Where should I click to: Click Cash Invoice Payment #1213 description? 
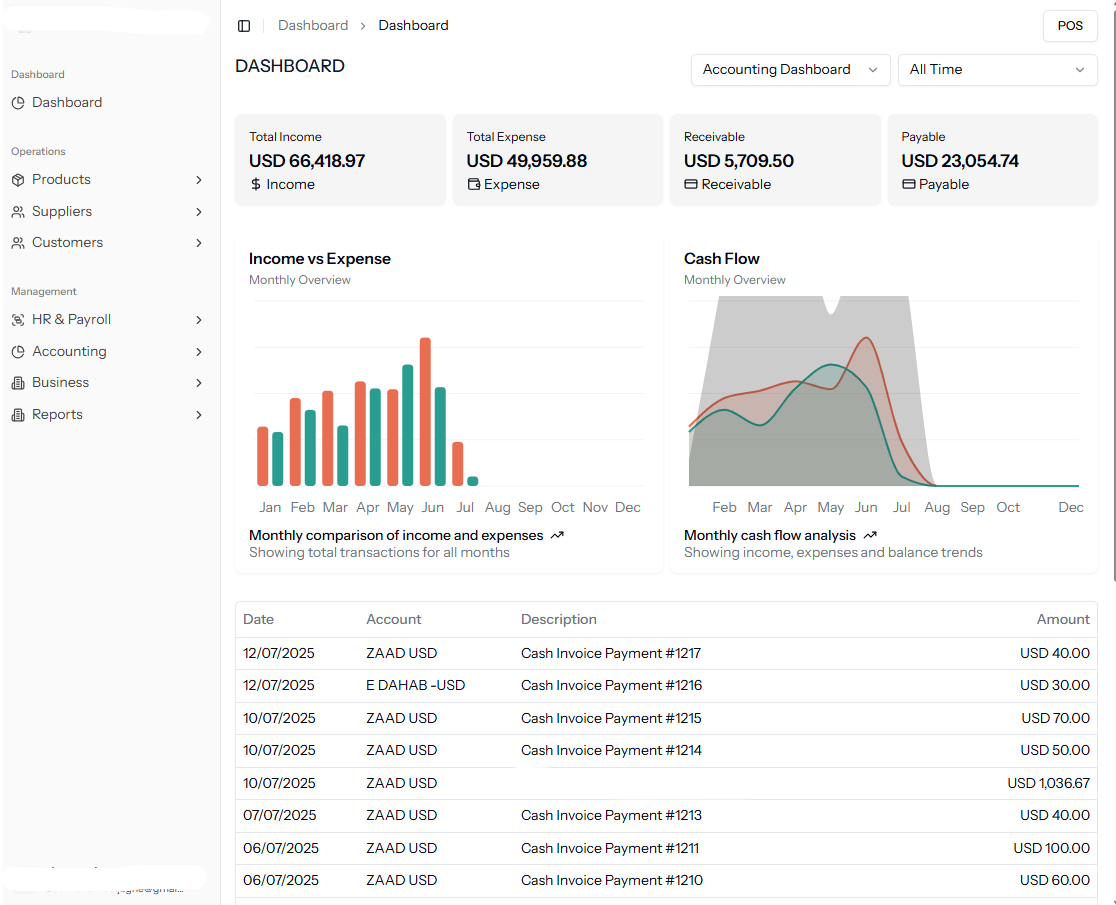pyautogui.click(x=611, y=815)
